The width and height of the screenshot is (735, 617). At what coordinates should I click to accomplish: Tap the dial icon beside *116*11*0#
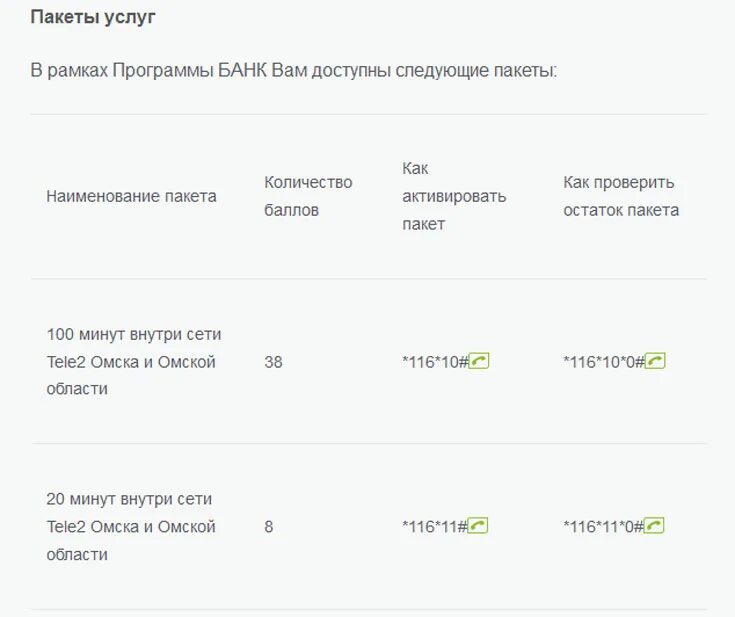tap(654, 526)
